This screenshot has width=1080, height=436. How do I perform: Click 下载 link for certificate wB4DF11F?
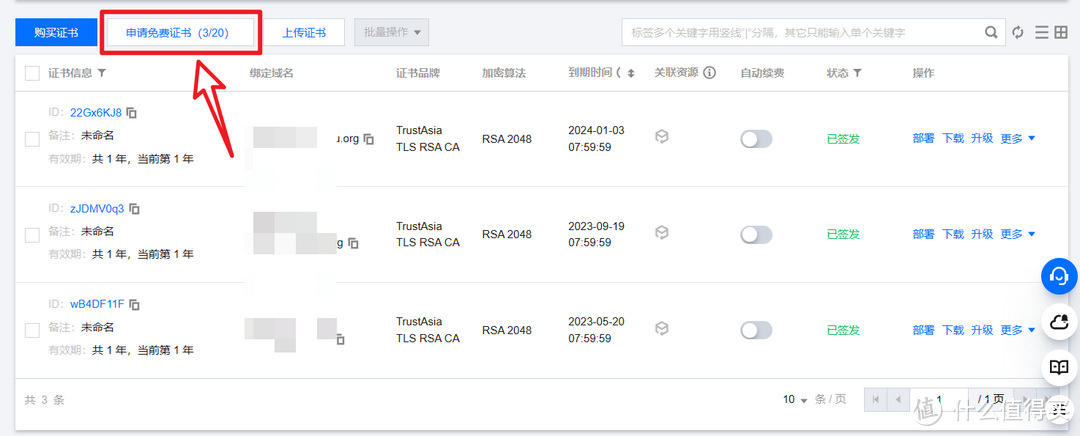point(953,330)
